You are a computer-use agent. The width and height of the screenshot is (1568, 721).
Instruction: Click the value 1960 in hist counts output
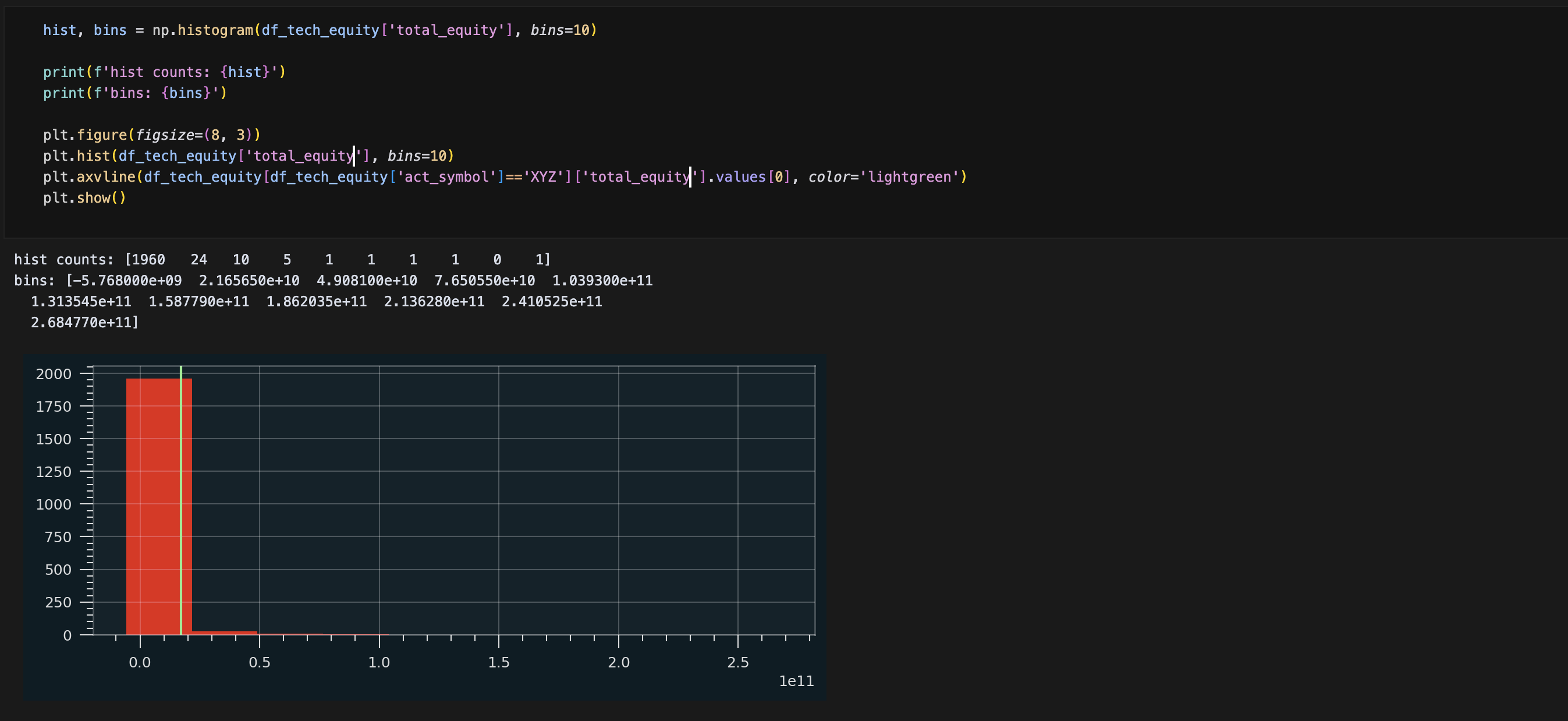pos(148,259)
